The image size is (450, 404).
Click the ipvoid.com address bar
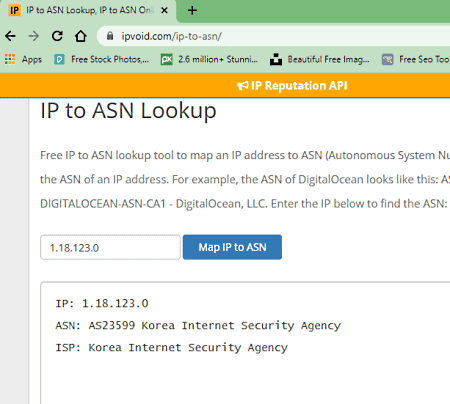(x=273, y=36)
